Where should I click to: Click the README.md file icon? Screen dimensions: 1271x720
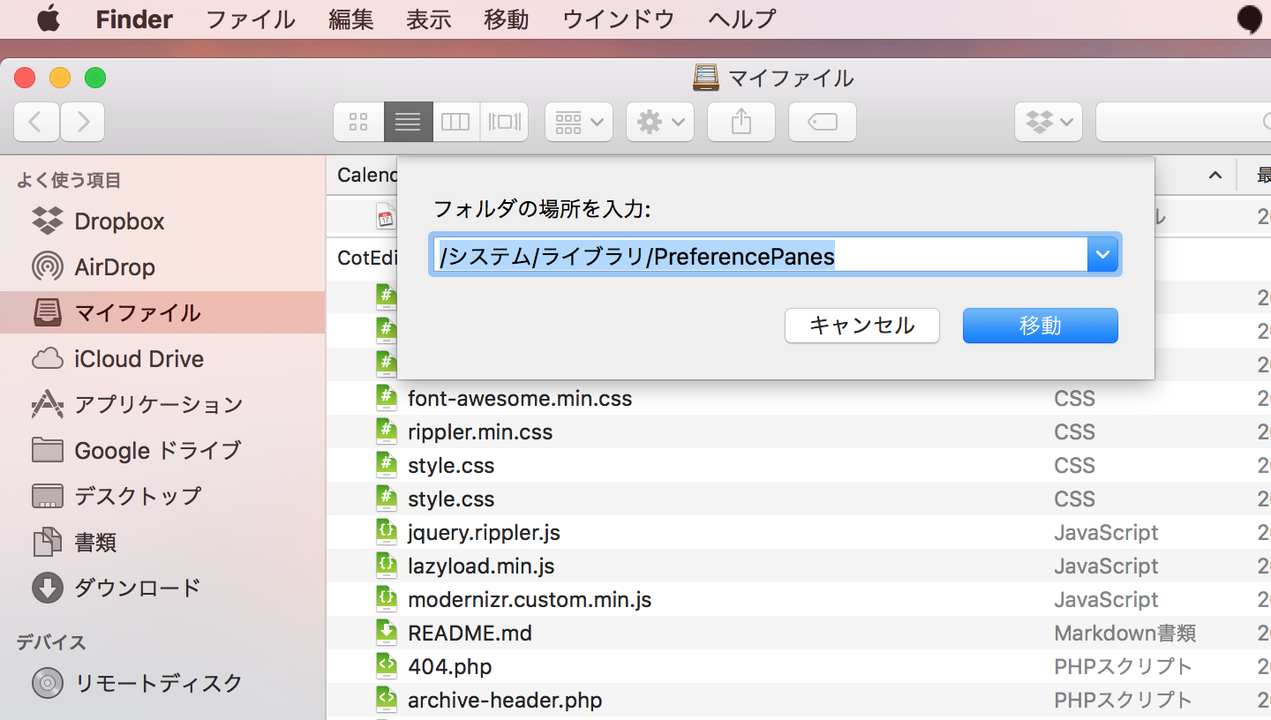[x=386, y=633]
